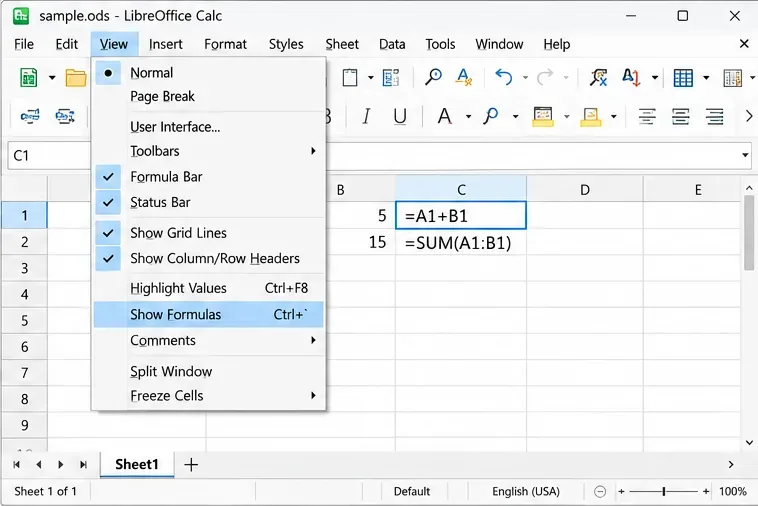Expand the Toolbars submenu
Viewport: 758px width, 506px height.
click(x=208, y=151)
